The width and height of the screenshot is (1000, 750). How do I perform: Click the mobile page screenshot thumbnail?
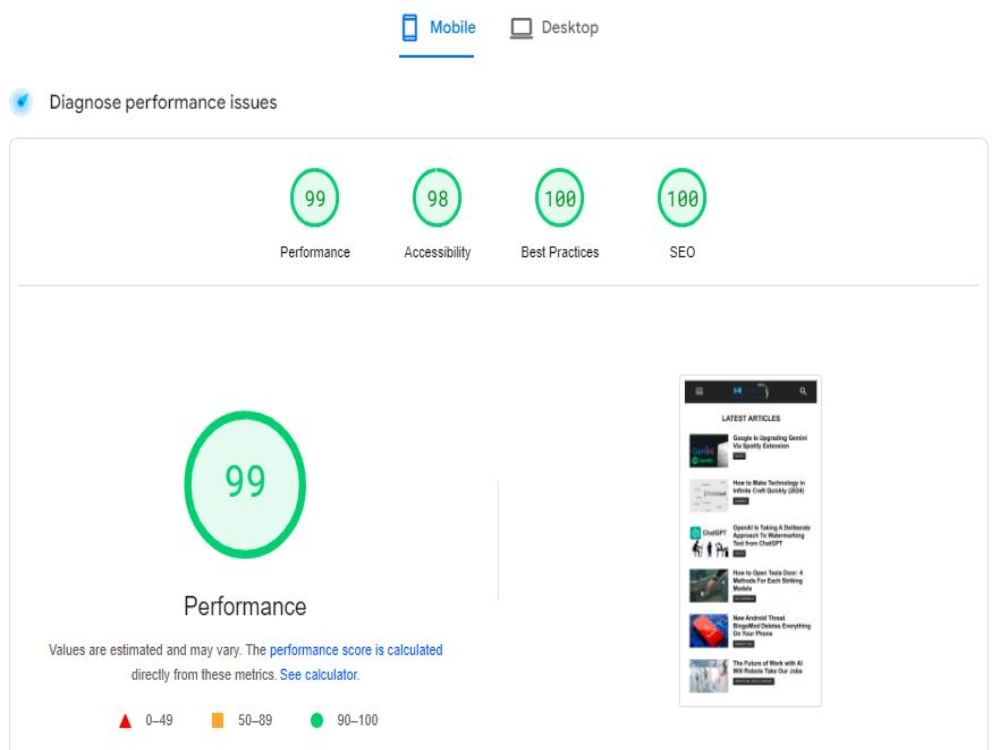coord(750,541)
